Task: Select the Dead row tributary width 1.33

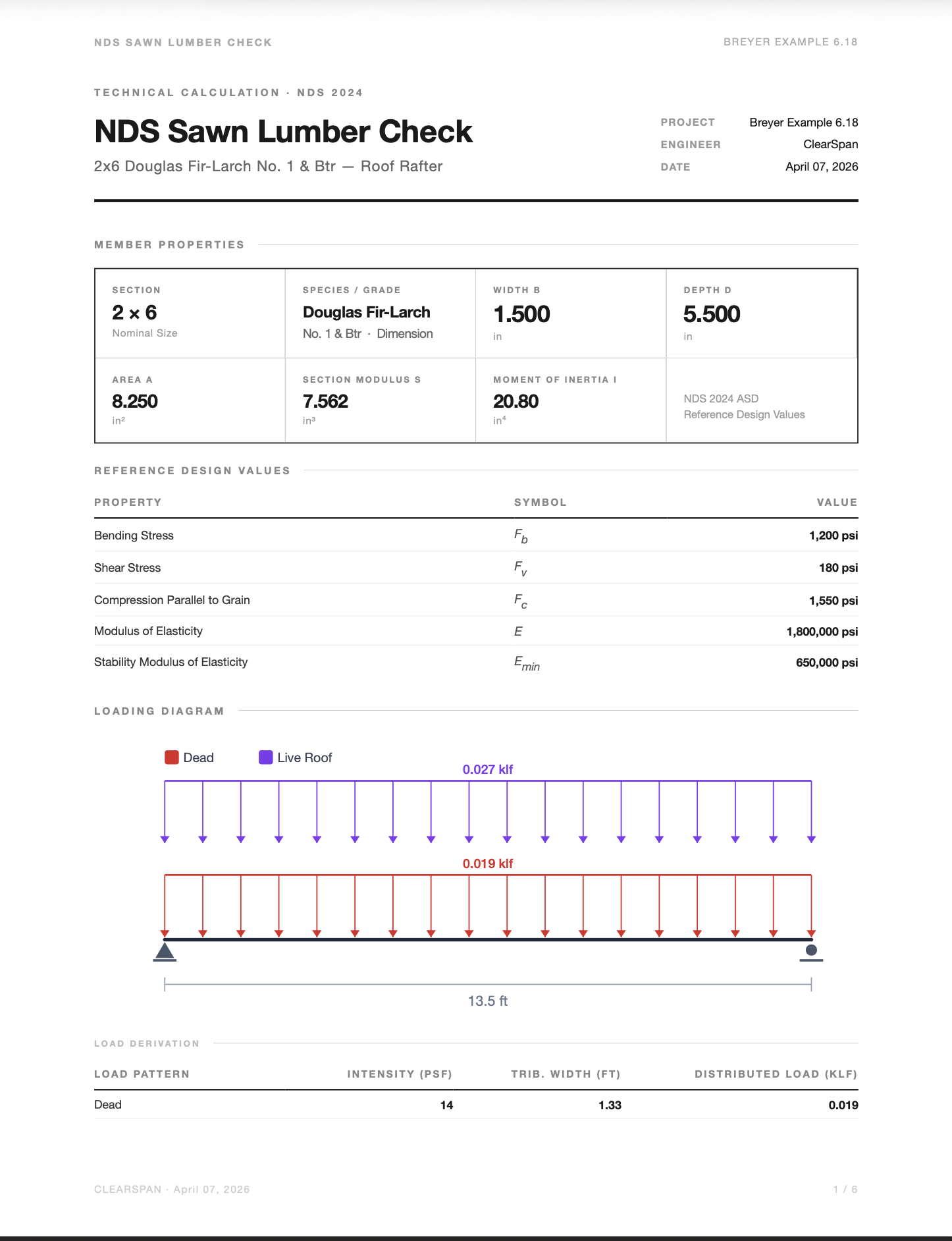Action: pos(610,1105)
